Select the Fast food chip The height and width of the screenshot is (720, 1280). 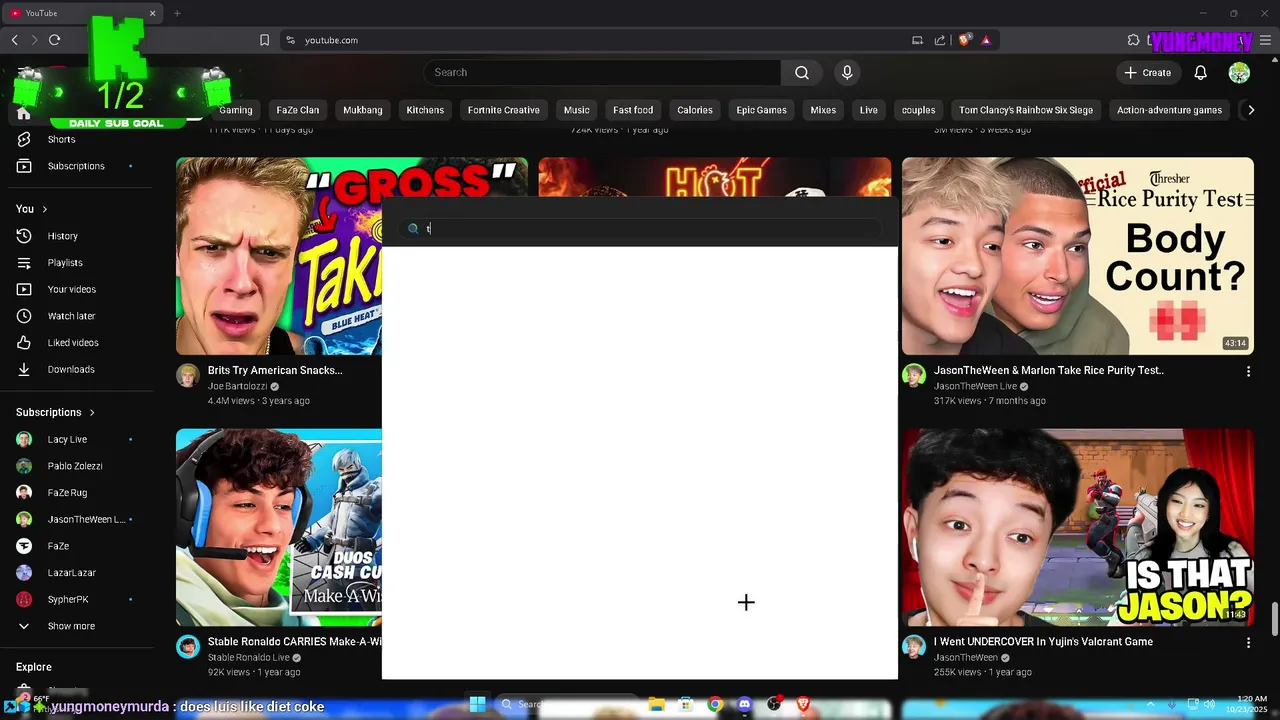click(633, 110)
